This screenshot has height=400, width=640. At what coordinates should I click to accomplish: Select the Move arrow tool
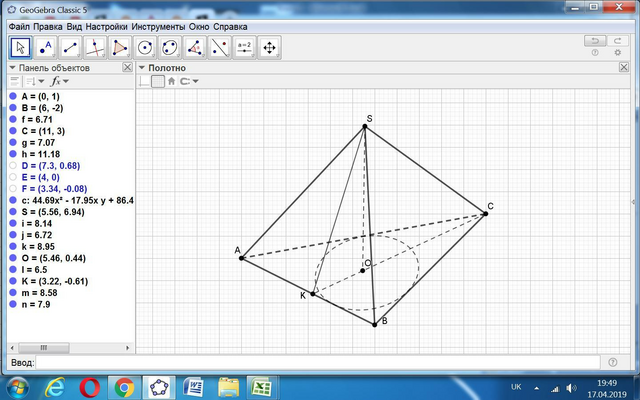(20, 47)
